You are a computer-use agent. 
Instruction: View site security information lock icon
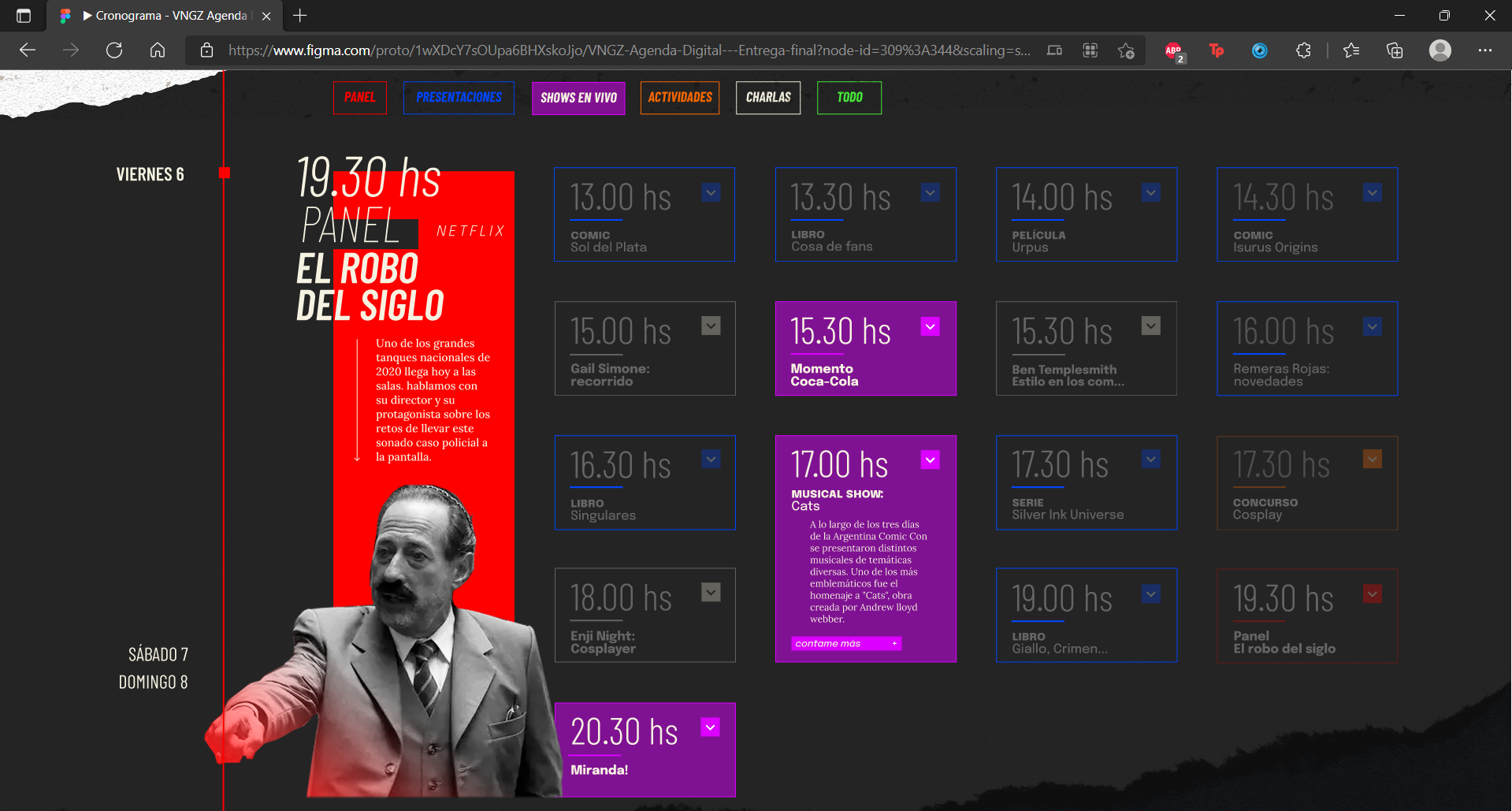[206, 50]
